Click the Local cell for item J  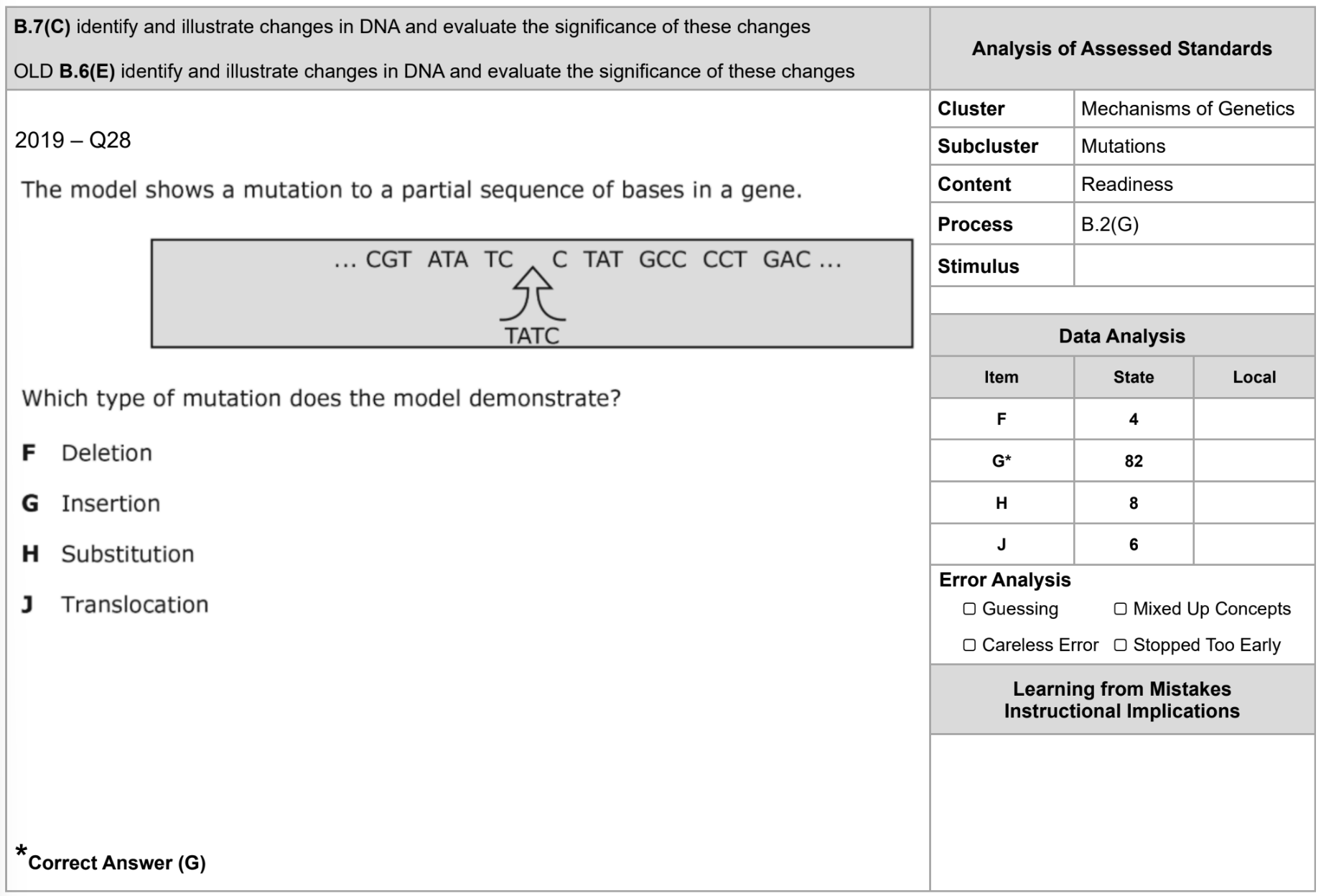[1254, 544]
